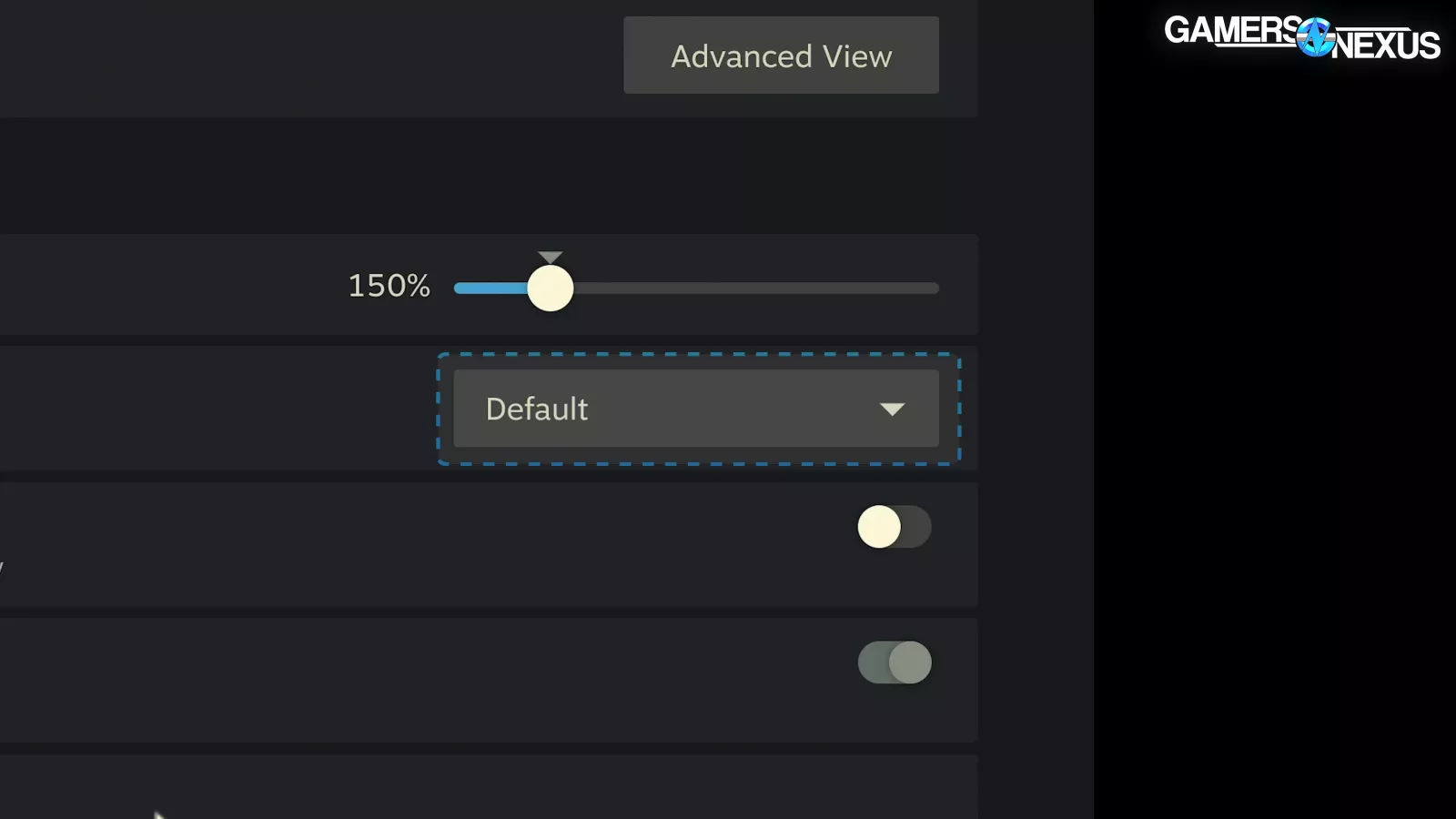The width and height of the screenshot is (1456, 819).
Task: Open the Default dropdown menu
Action: 696,409
